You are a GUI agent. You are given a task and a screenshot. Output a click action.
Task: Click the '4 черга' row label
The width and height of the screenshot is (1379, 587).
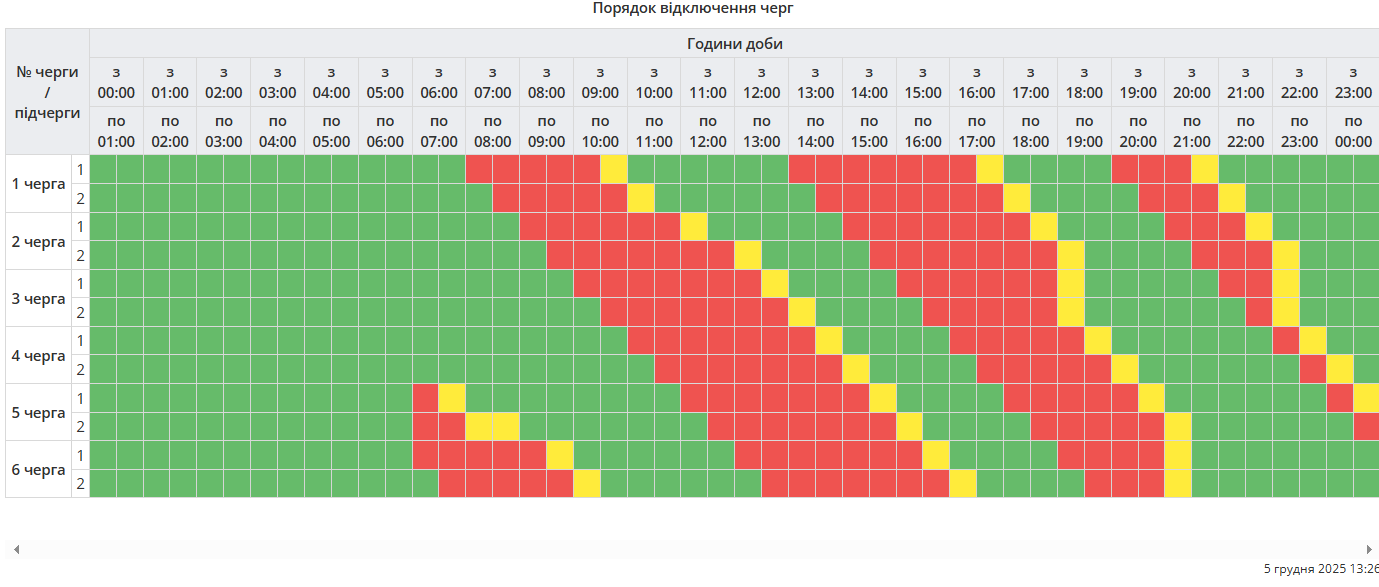[38, 356]
